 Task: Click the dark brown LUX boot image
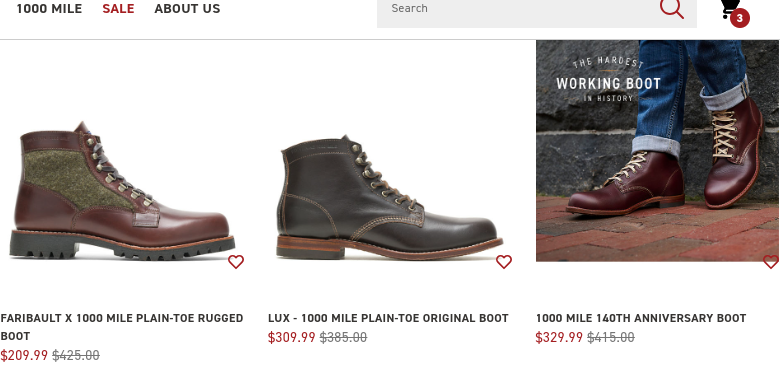pos(390,197)
